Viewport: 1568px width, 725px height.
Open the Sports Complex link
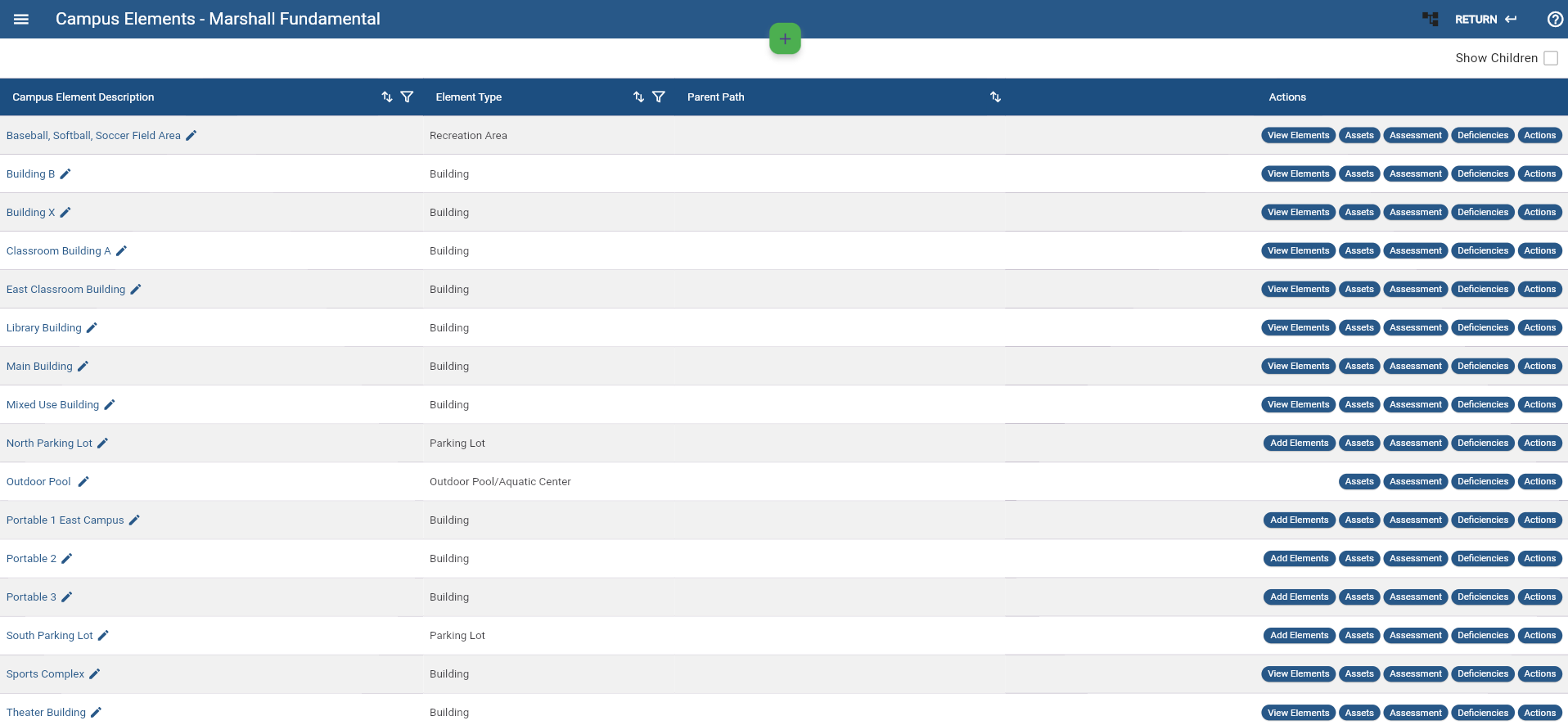(x=45, y=673)
